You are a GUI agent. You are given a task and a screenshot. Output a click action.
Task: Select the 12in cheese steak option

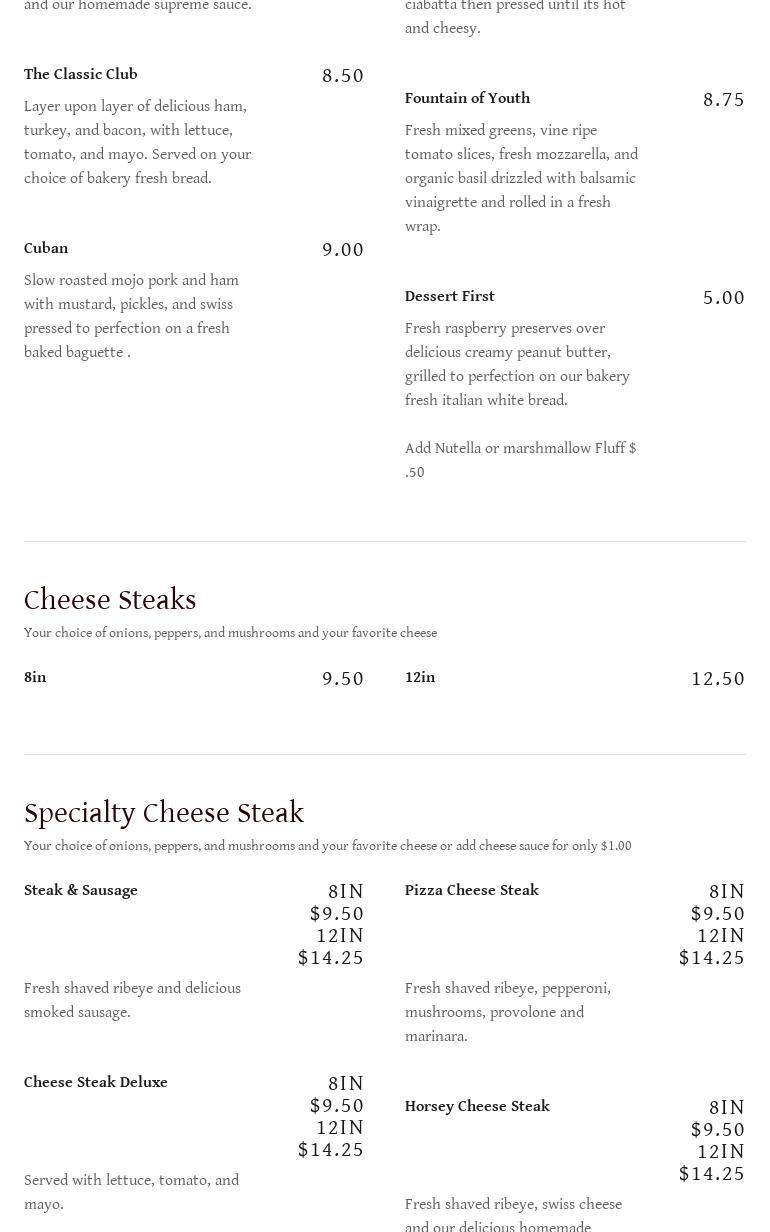click(x=420, y=678)
